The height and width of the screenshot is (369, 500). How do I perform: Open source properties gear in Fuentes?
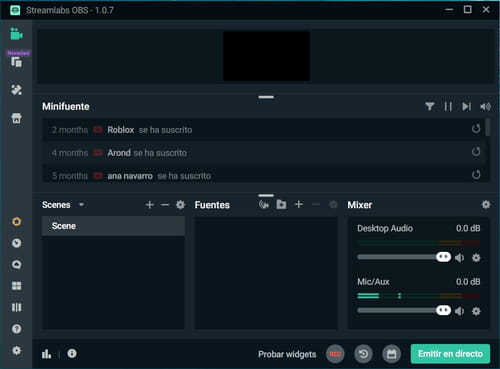(333, 204)
